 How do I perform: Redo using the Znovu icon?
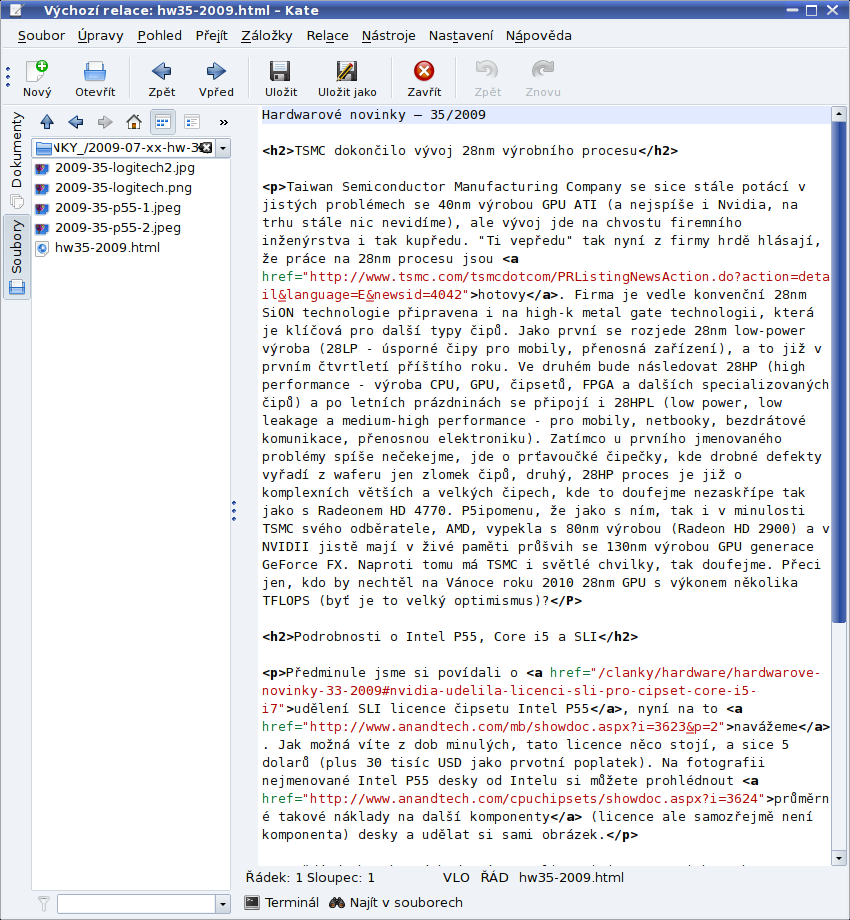[543, 78]
